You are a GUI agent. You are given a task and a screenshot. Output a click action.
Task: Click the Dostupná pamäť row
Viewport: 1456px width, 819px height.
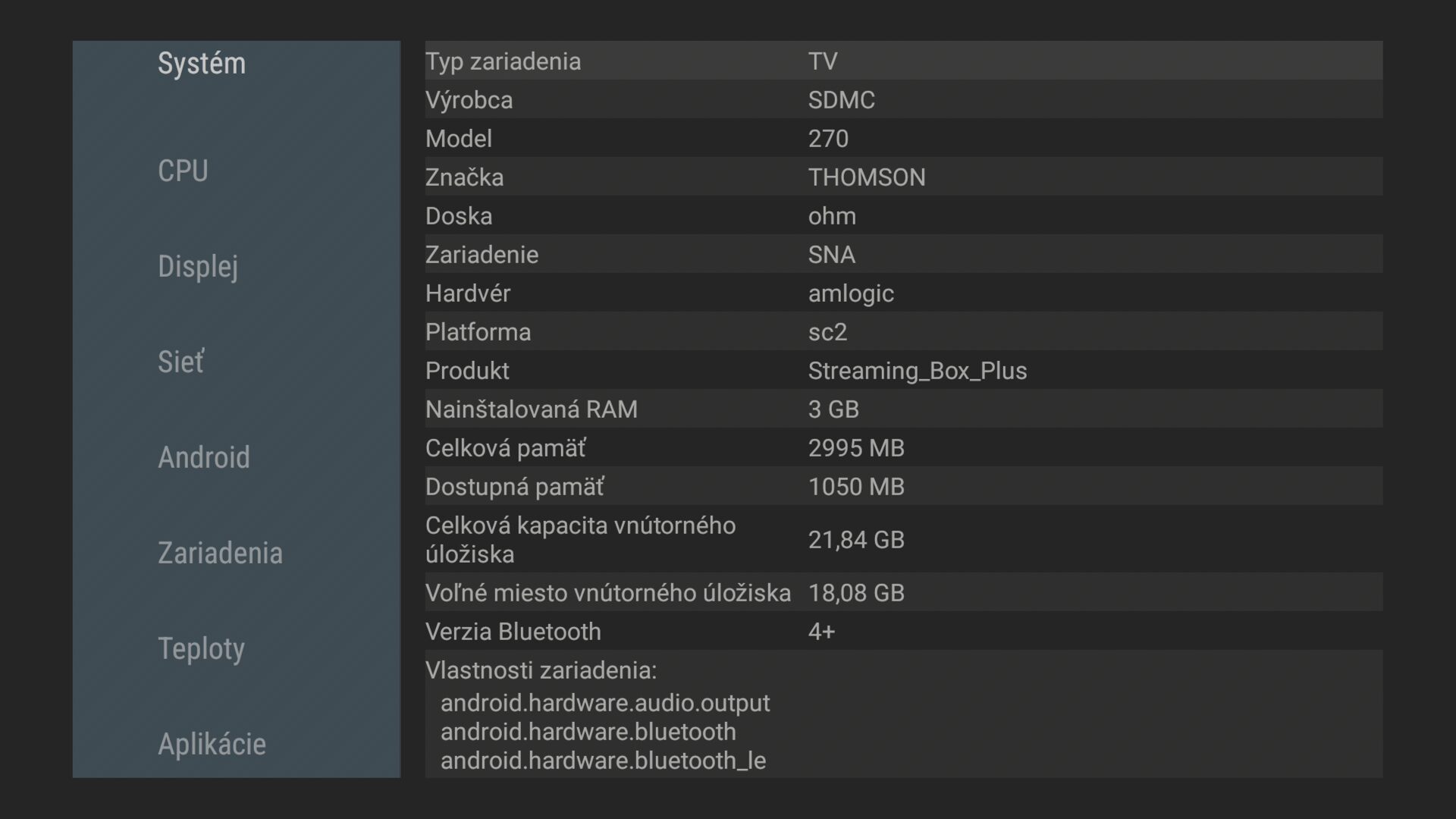(x=903, y=486)
